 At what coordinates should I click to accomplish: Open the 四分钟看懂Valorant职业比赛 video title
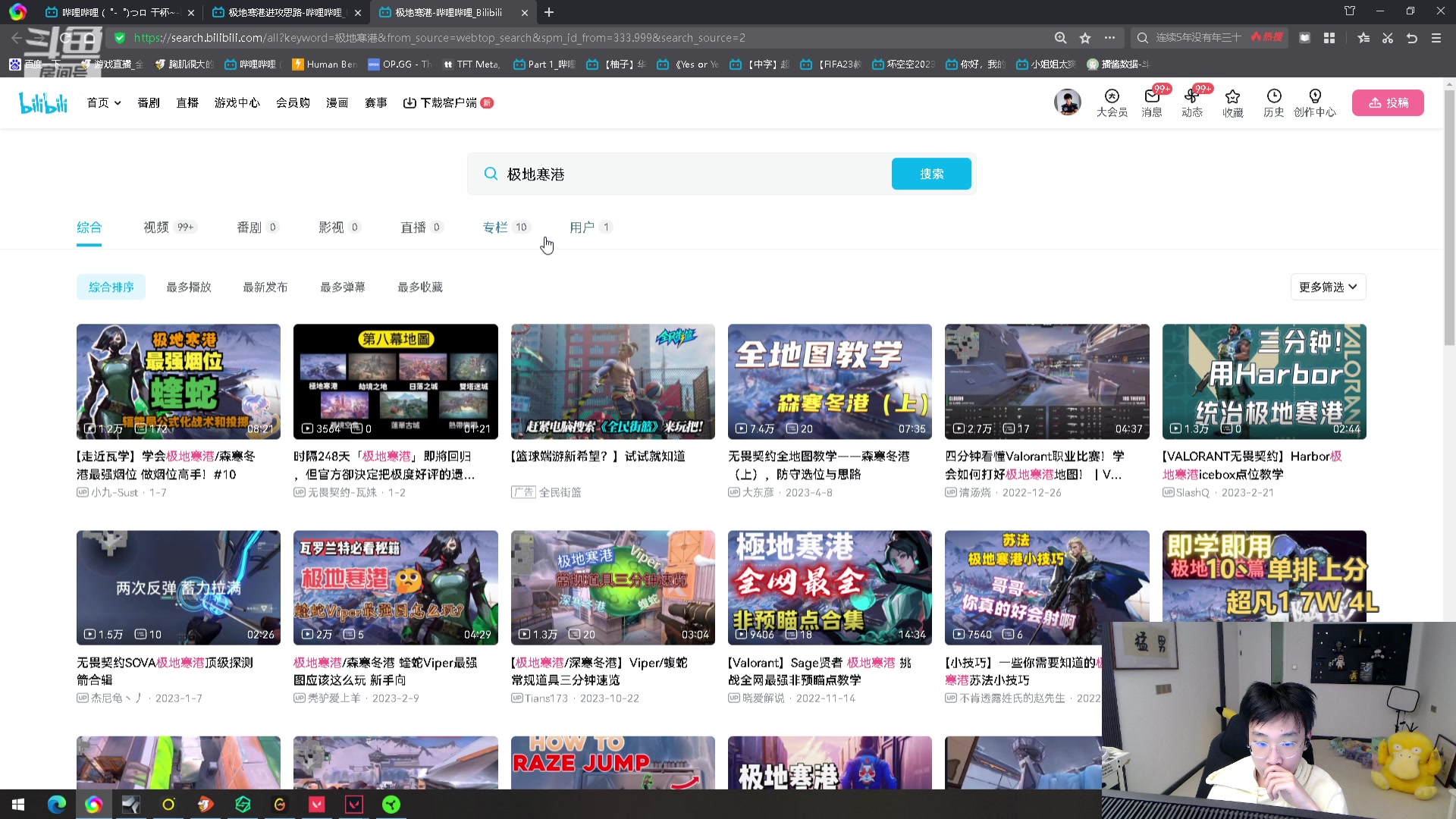click(1034, 465)
